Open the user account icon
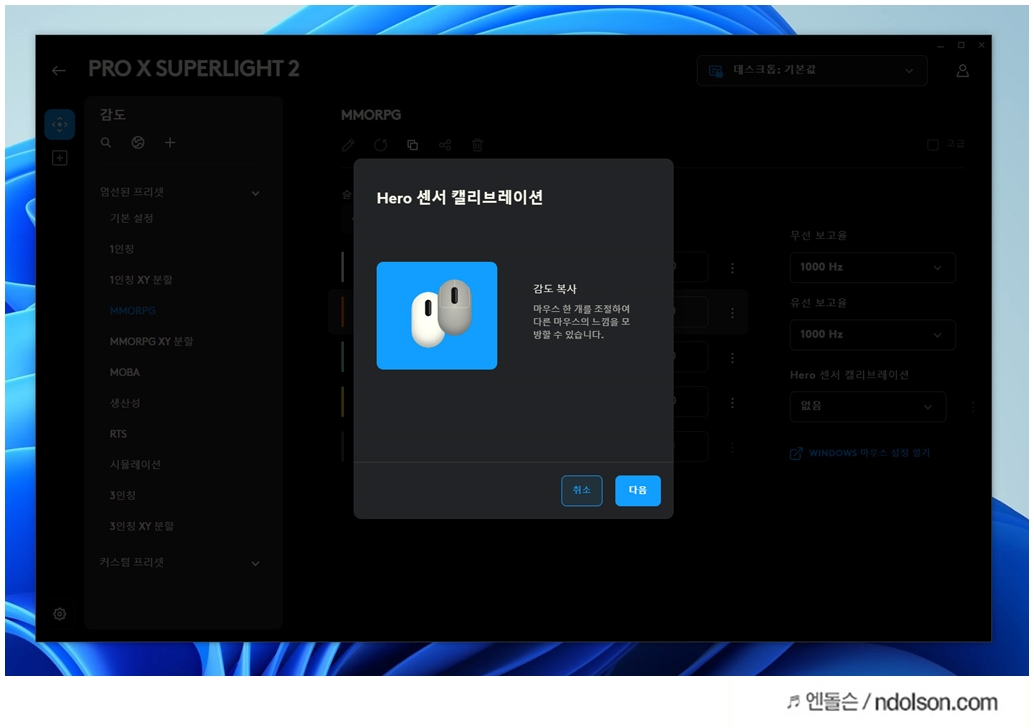The height and width of the screenshot is (728, 1034). pyautogui.click(x=962, y=71)
